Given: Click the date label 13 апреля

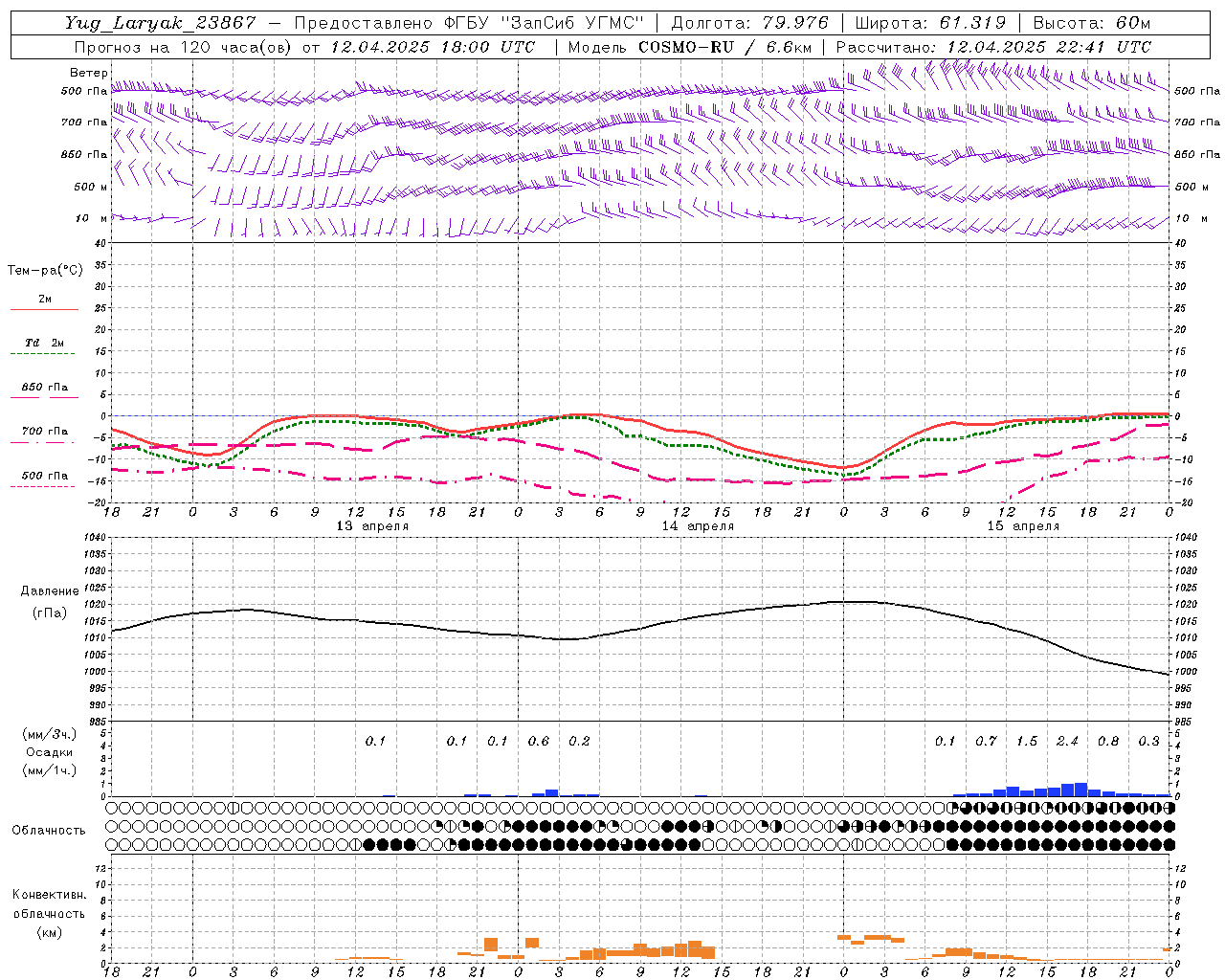Looking at the screenshot, I should pyautogui.click(x=372, y=526).
